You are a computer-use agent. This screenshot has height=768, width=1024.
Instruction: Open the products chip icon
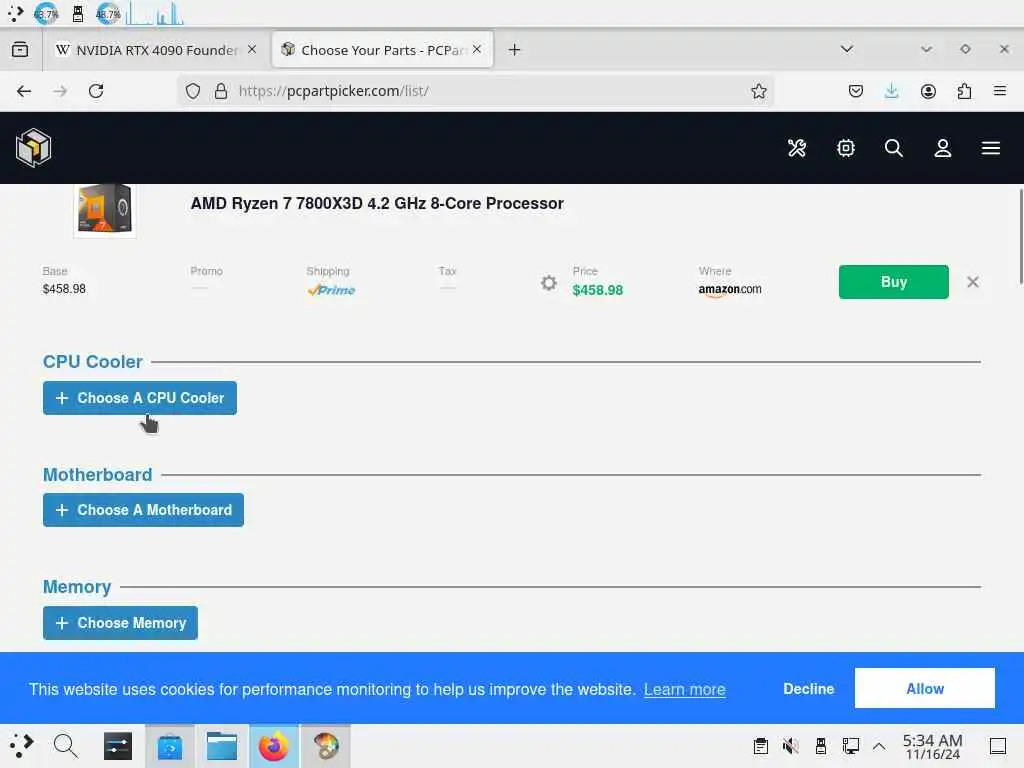point(846,148)
